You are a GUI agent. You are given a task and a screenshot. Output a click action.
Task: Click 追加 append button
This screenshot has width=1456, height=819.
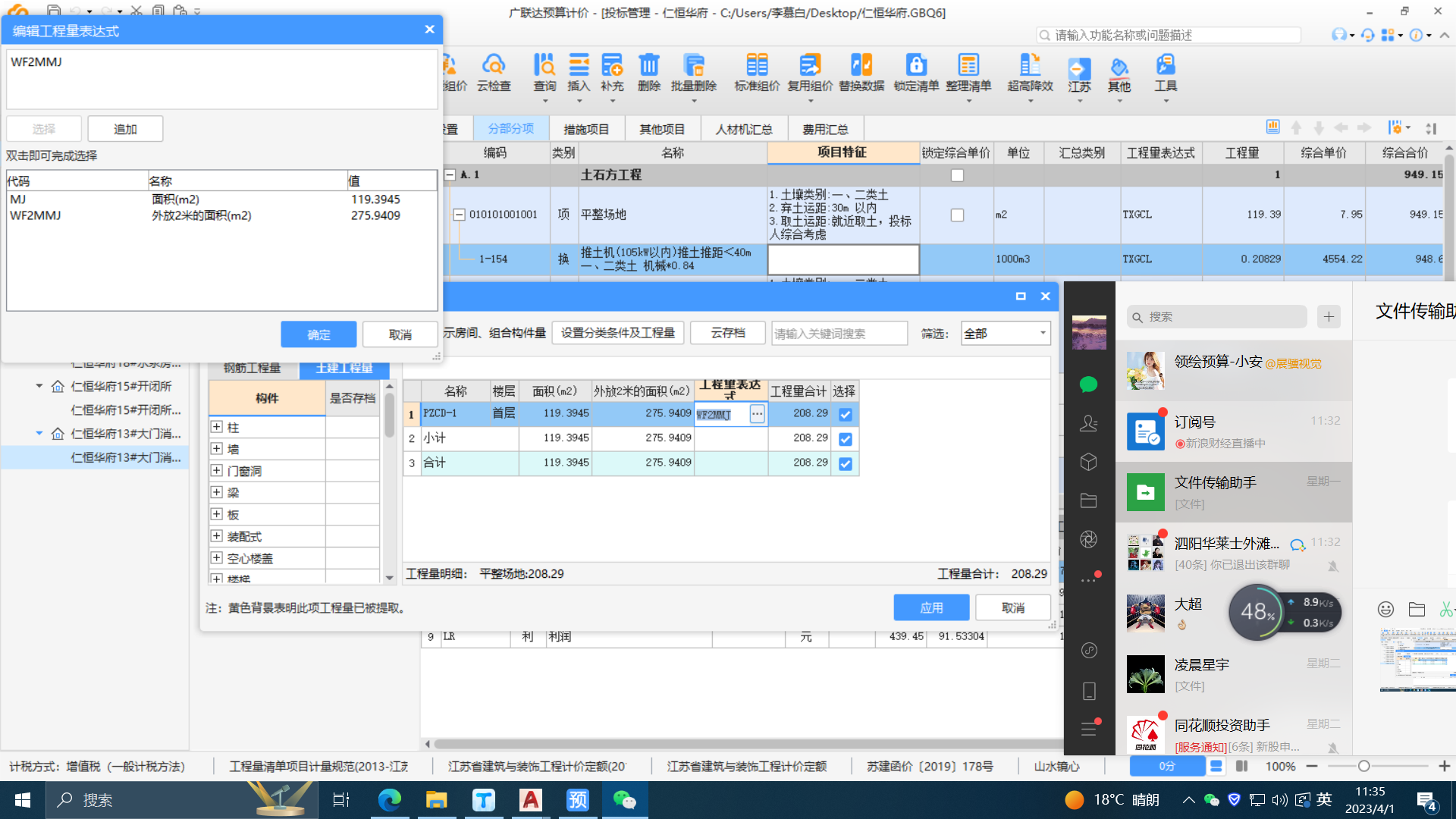click(125, 129)
